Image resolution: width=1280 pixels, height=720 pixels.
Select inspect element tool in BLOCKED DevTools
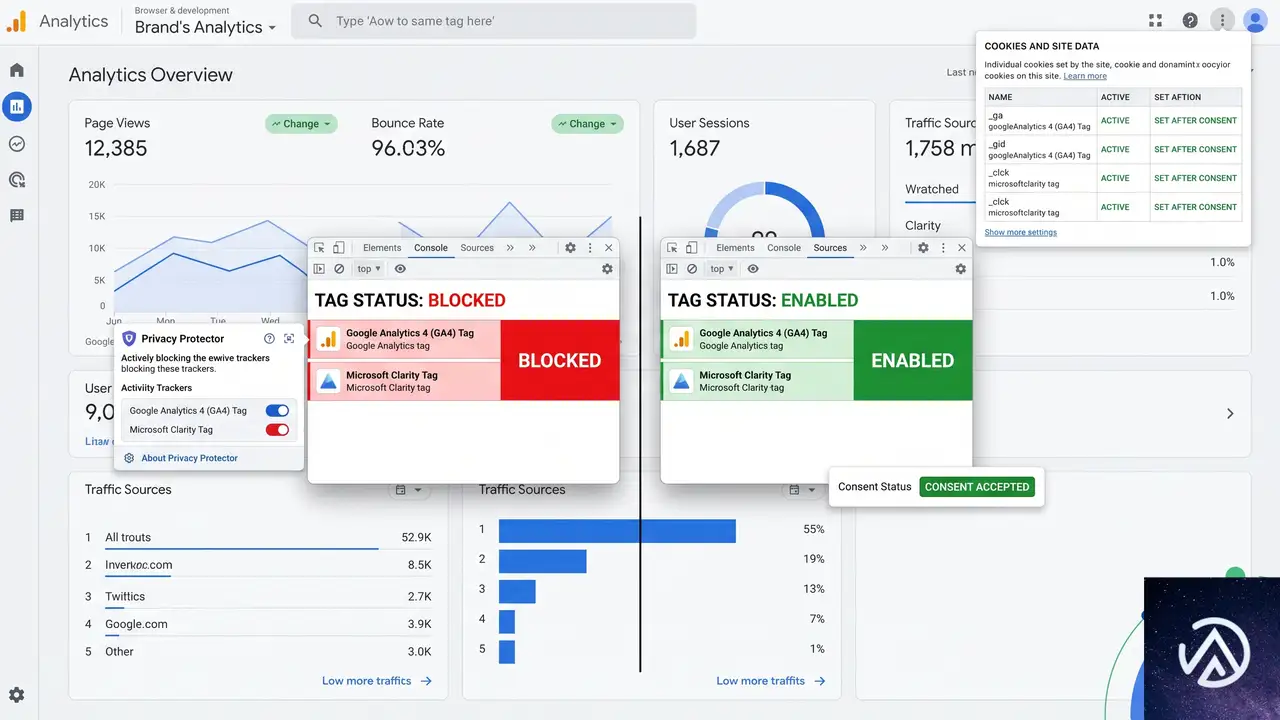click(319, 248)
